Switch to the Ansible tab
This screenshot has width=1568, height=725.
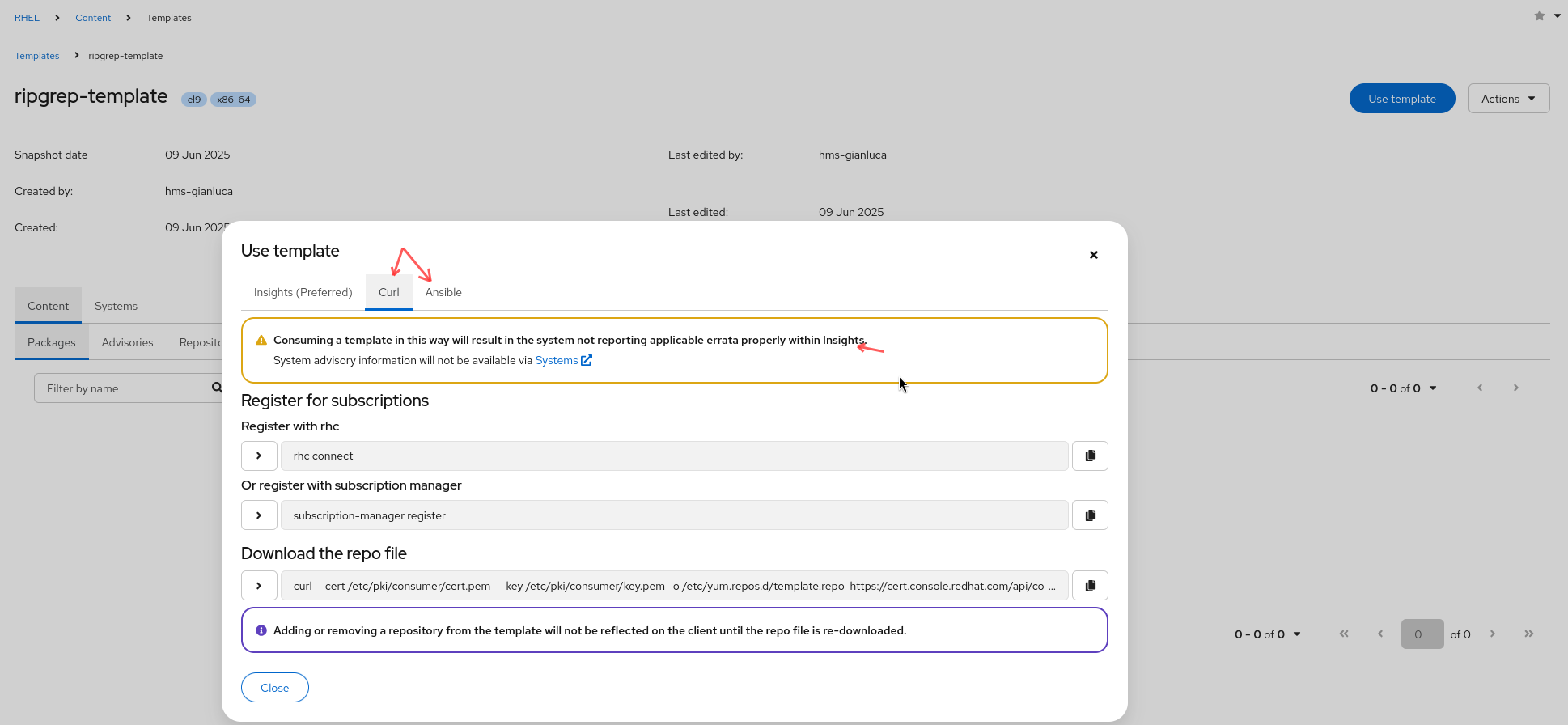point(443,292)
